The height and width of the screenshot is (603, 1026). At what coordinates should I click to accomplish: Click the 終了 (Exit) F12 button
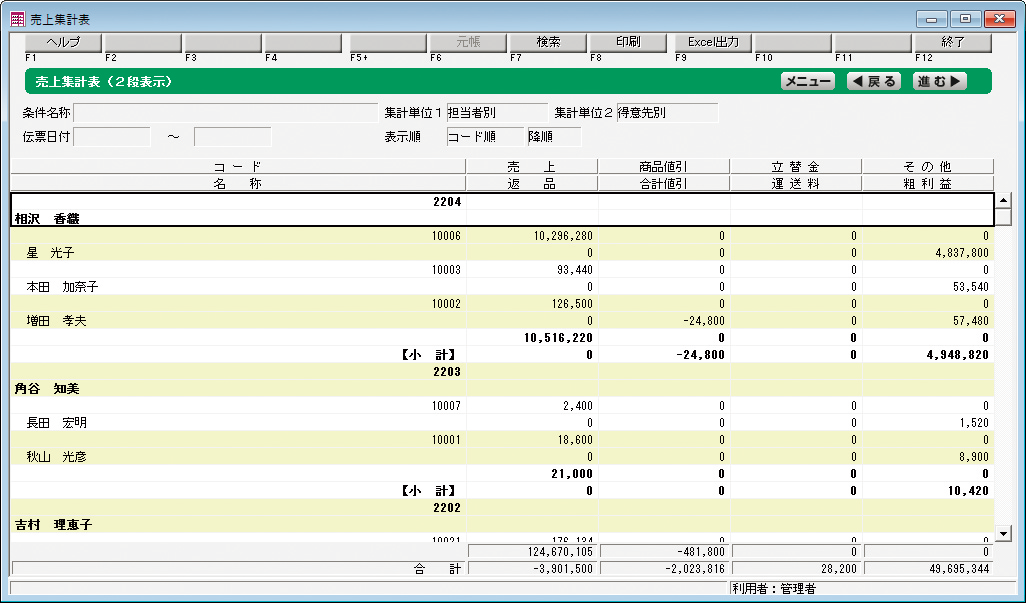coord(952,43)
